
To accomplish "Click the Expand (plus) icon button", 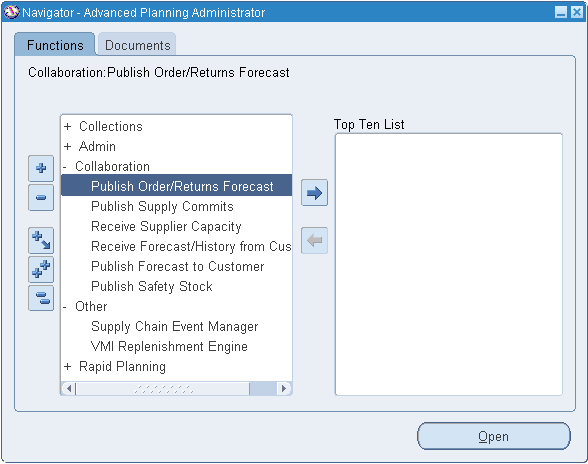I will (x=41, y=168).
